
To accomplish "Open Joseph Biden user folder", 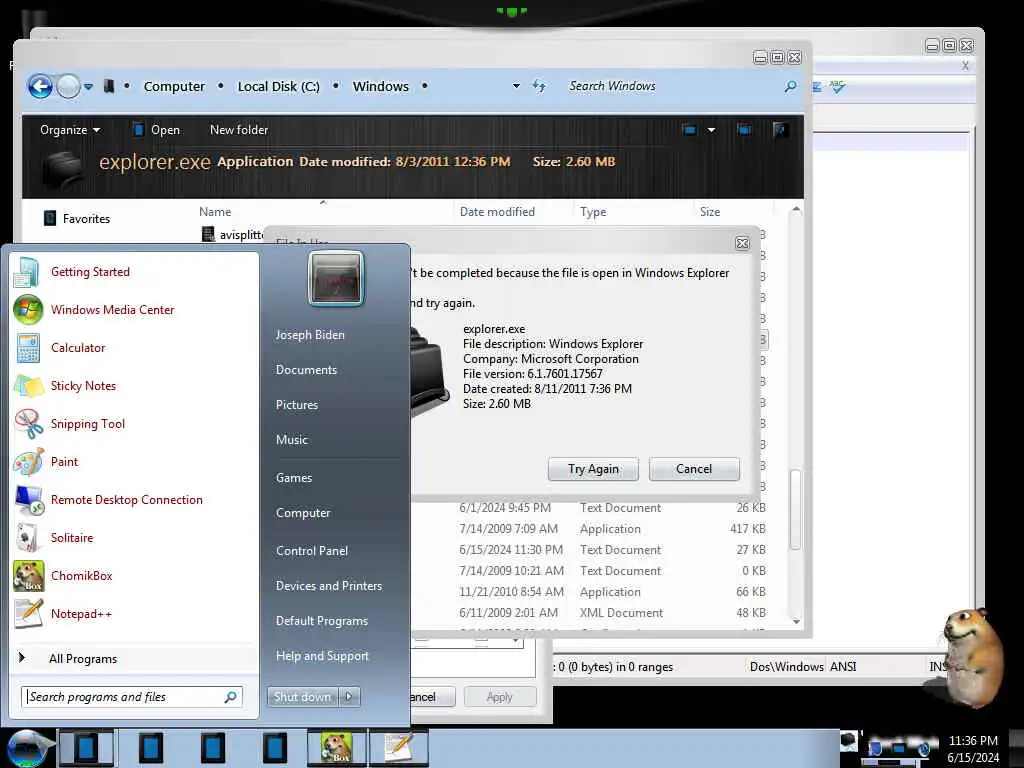I will point(310,334).
